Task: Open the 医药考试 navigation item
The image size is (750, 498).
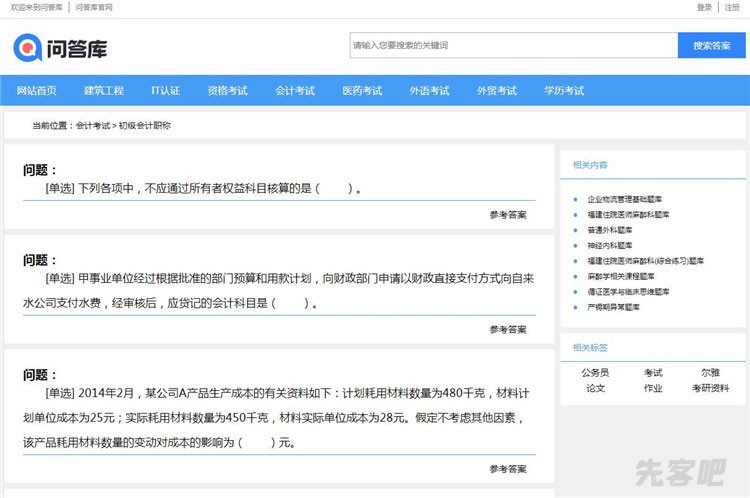Action: 362,91
